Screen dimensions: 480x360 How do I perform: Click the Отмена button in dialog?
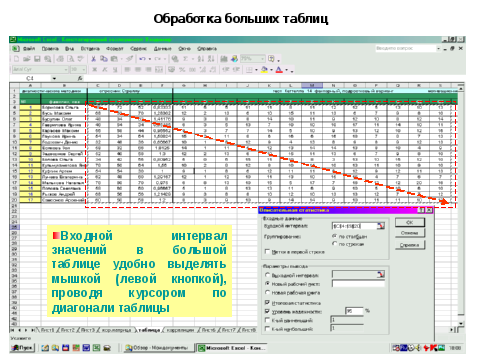point(410,233)
